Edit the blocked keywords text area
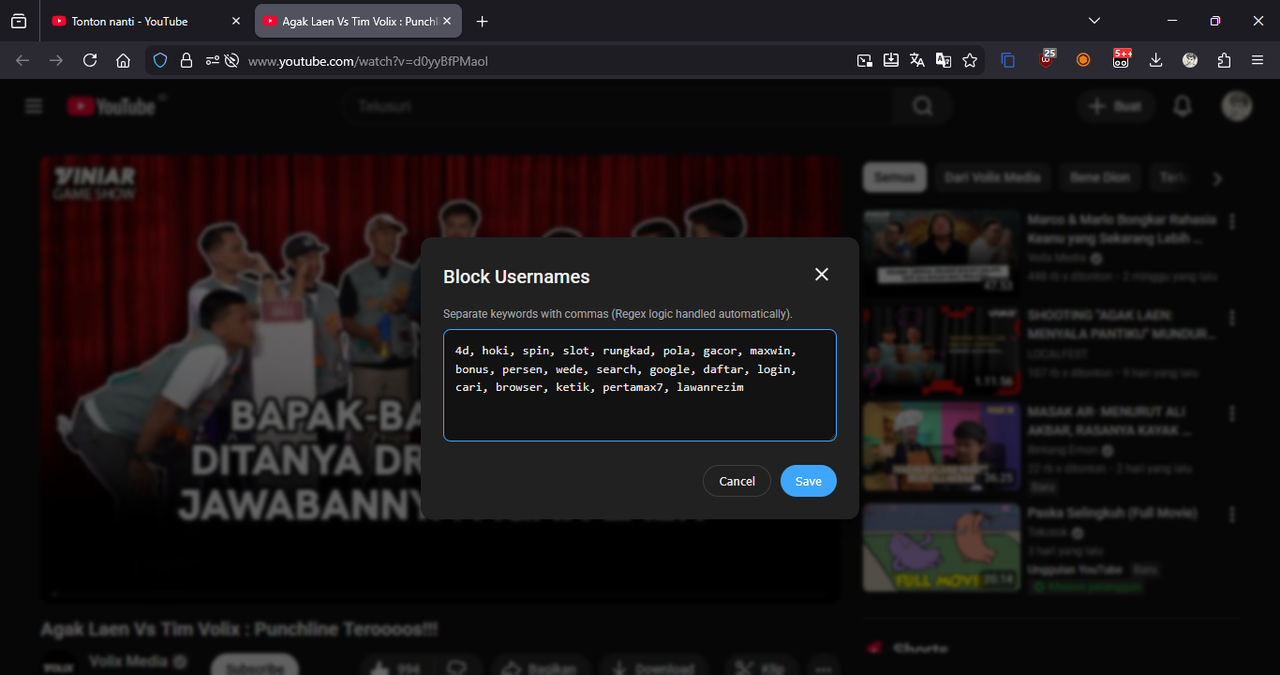 click(640, 385)
